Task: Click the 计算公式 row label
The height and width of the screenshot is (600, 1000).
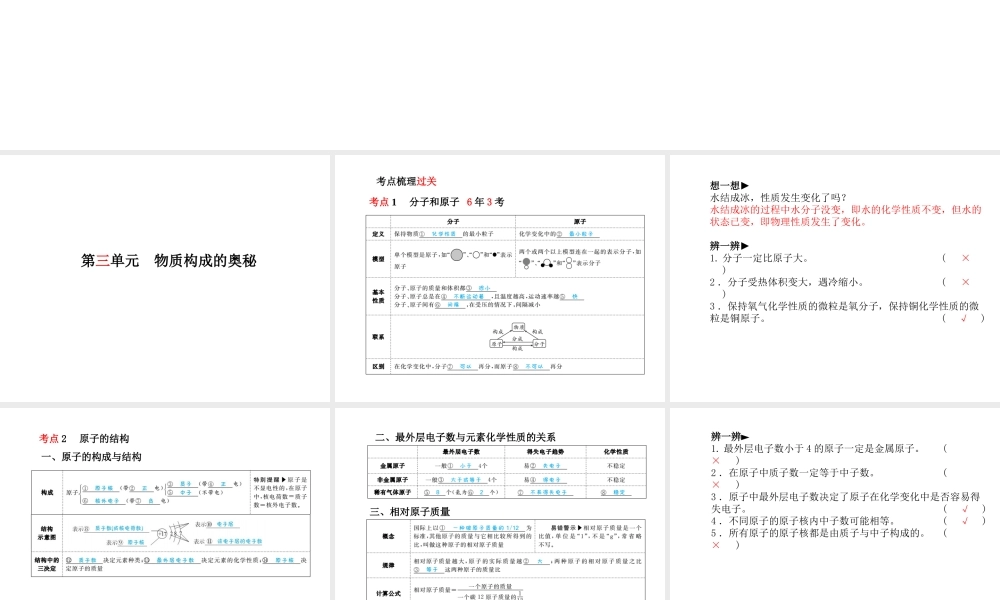Action: tap(388, 594)
